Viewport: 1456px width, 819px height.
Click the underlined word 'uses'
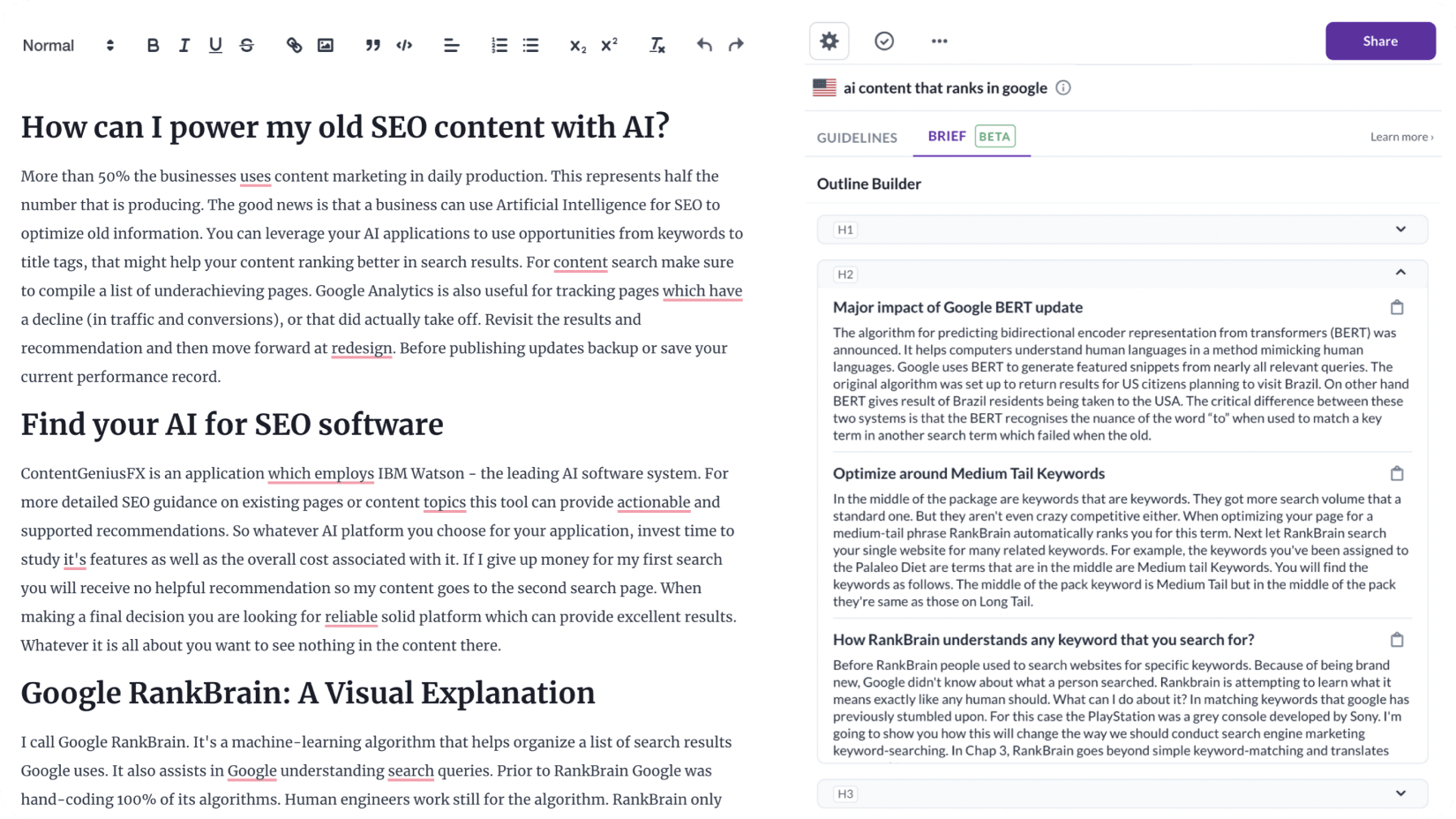pos(255,177)
